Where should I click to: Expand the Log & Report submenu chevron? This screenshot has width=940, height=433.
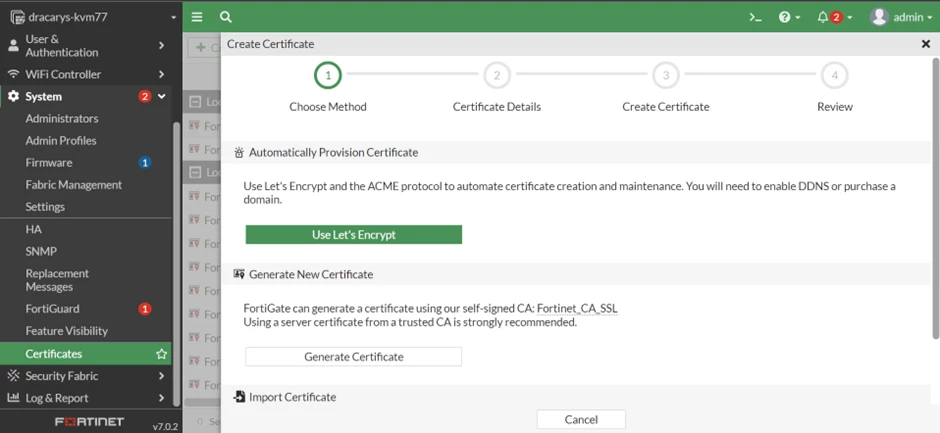coord(161,398)
